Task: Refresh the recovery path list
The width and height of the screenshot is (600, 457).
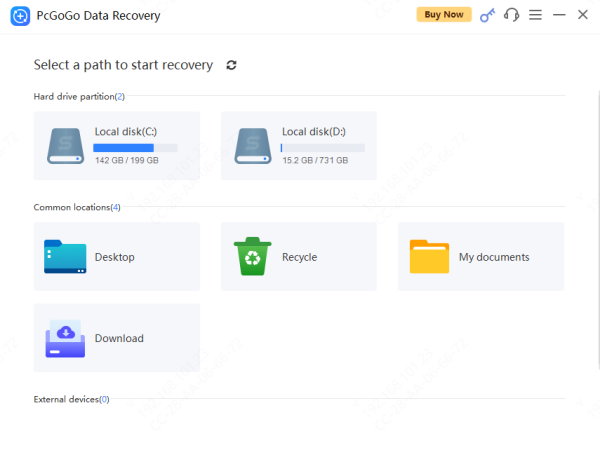Action: click(x=232, y=65)
